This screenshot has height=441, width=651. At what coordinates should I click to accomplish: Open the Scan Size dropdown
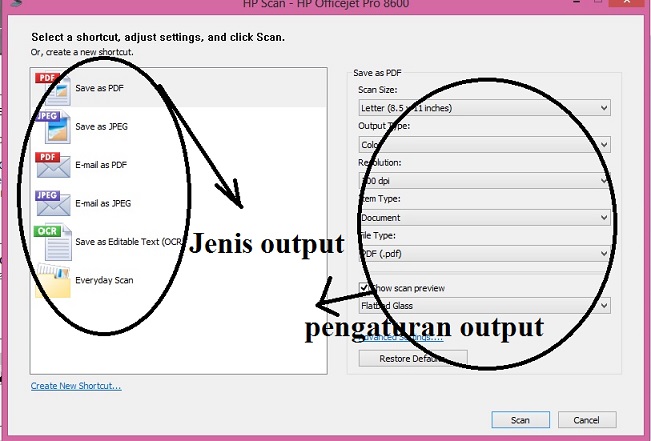(485, 108)
